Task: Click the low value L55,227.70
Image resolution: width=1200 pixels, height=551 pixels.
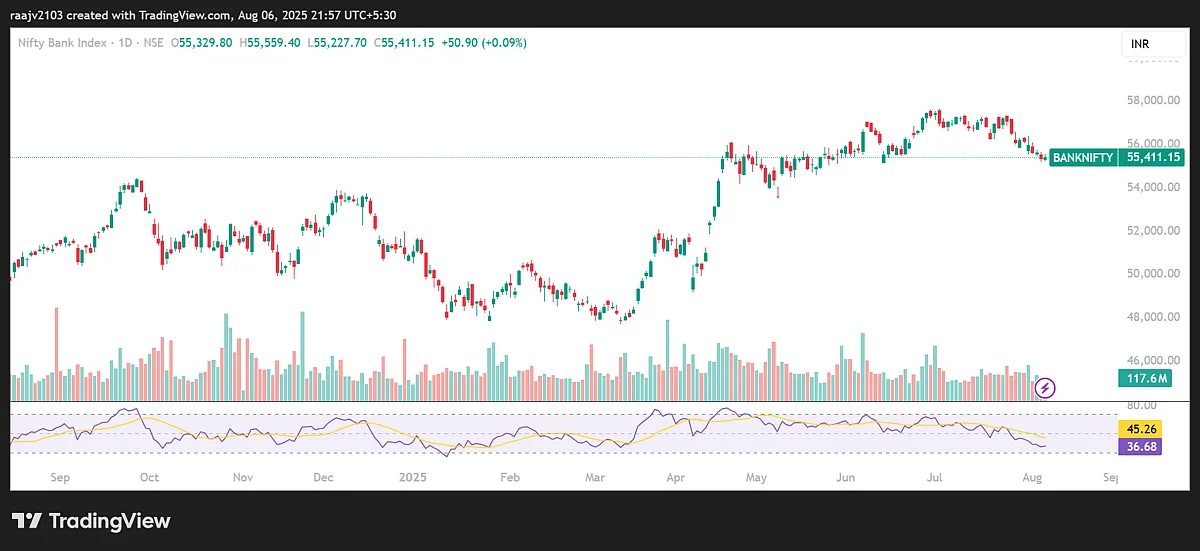Action: [338, 43]
